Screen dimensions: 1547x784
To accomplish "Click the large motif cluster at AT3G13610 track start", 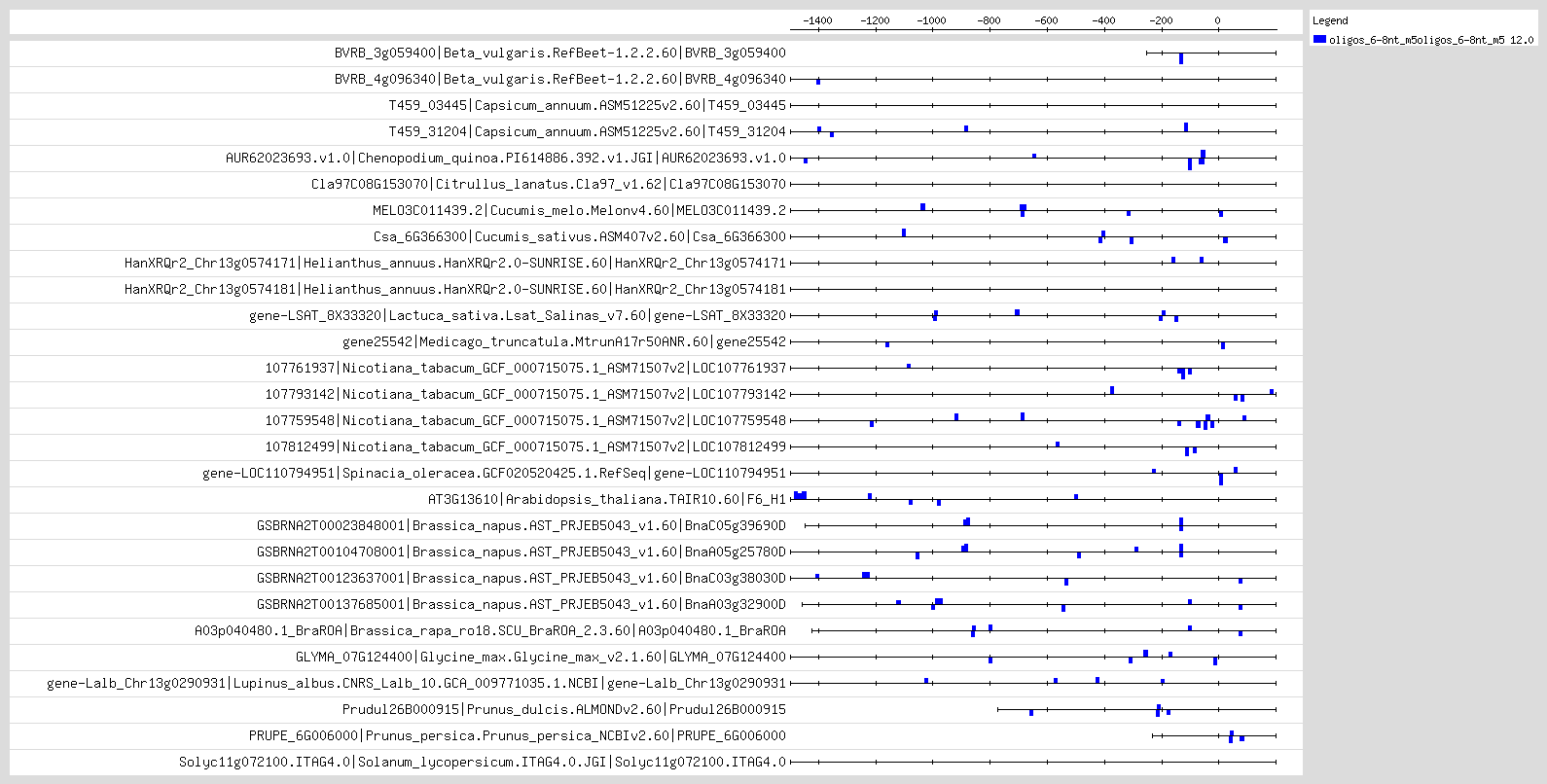I will coord(800,496).
